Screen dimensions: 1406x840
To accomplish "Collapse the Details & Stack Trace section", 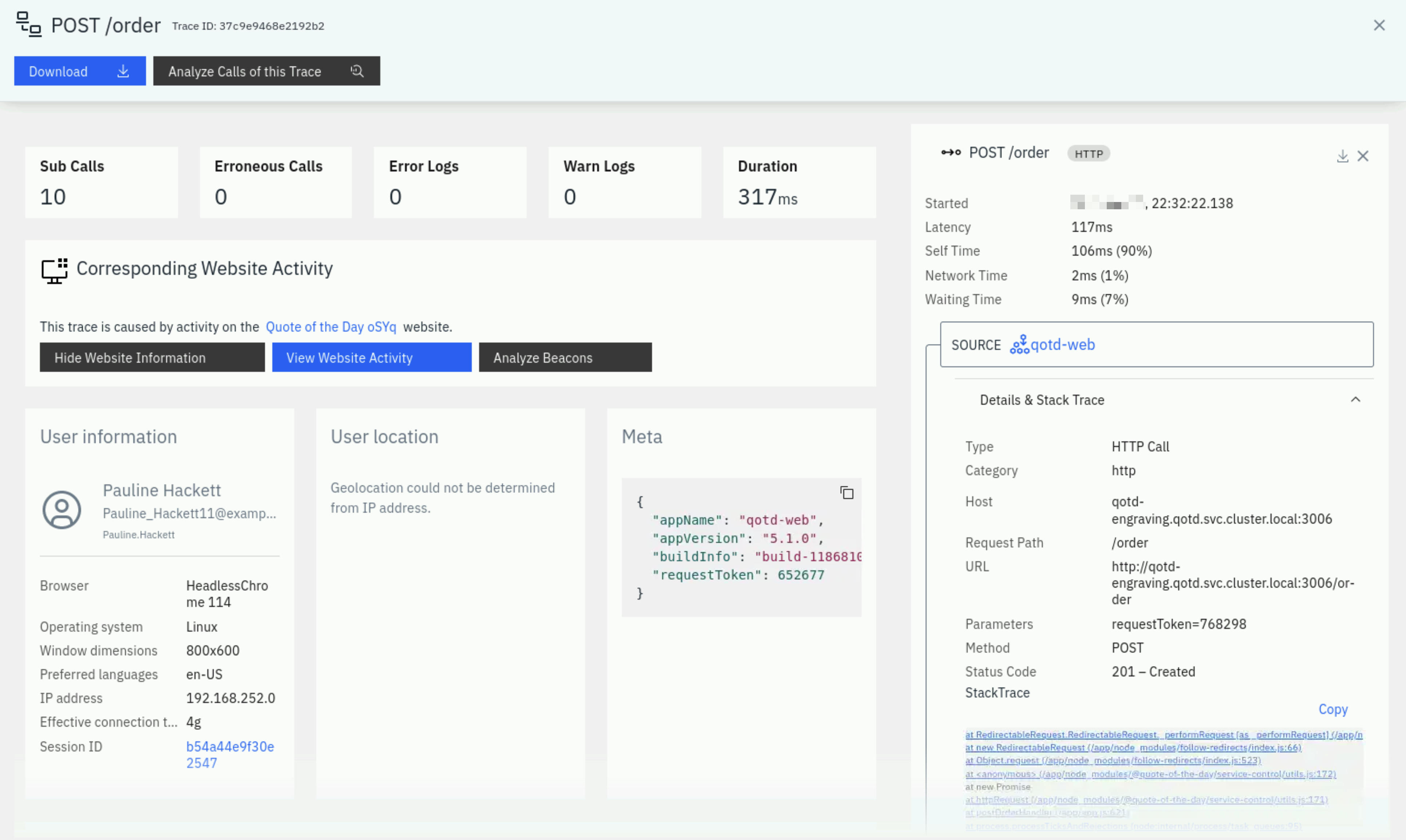I will (x=1356, y=400).
